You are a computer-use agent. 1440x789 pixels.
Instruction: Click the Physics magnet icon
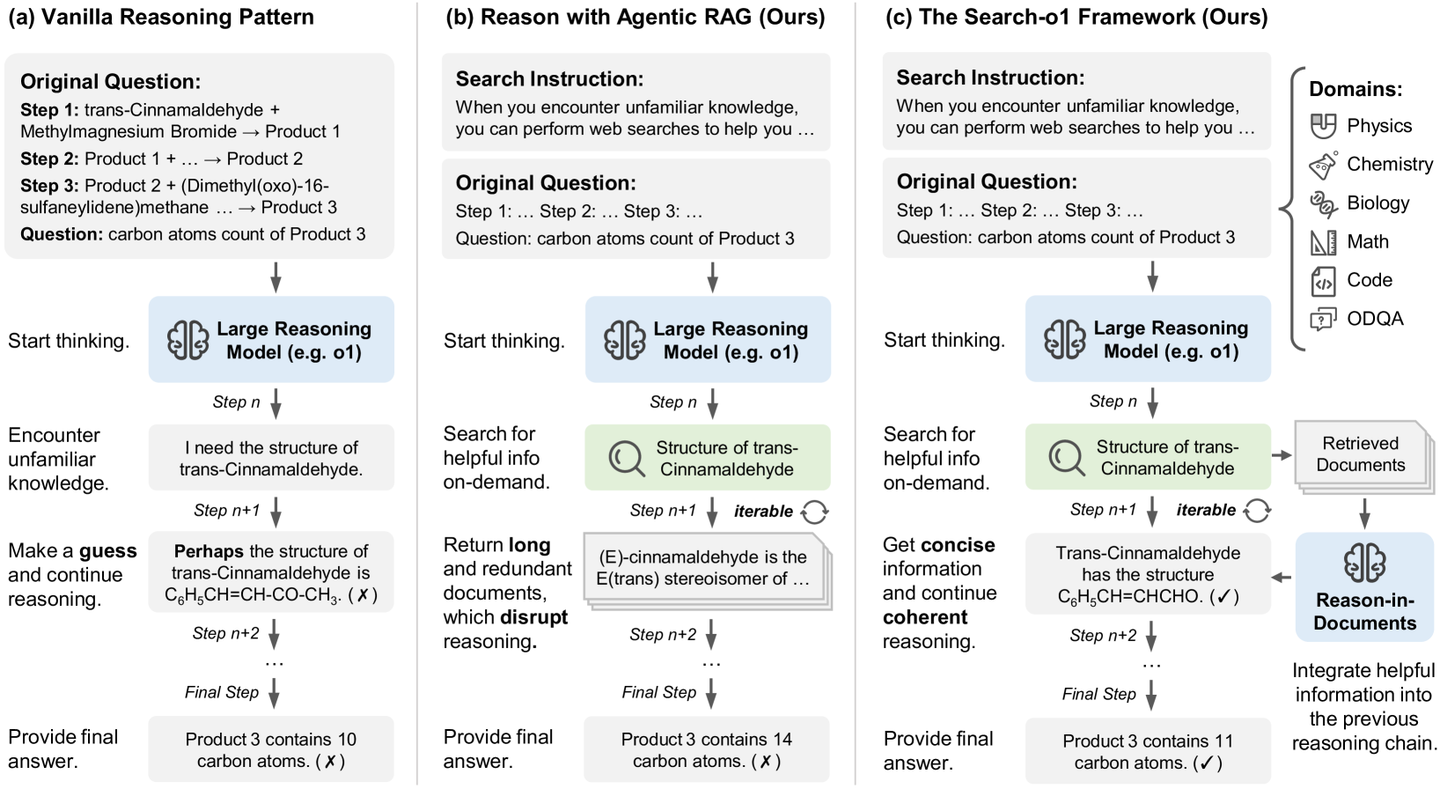[x=1322, y=126]
